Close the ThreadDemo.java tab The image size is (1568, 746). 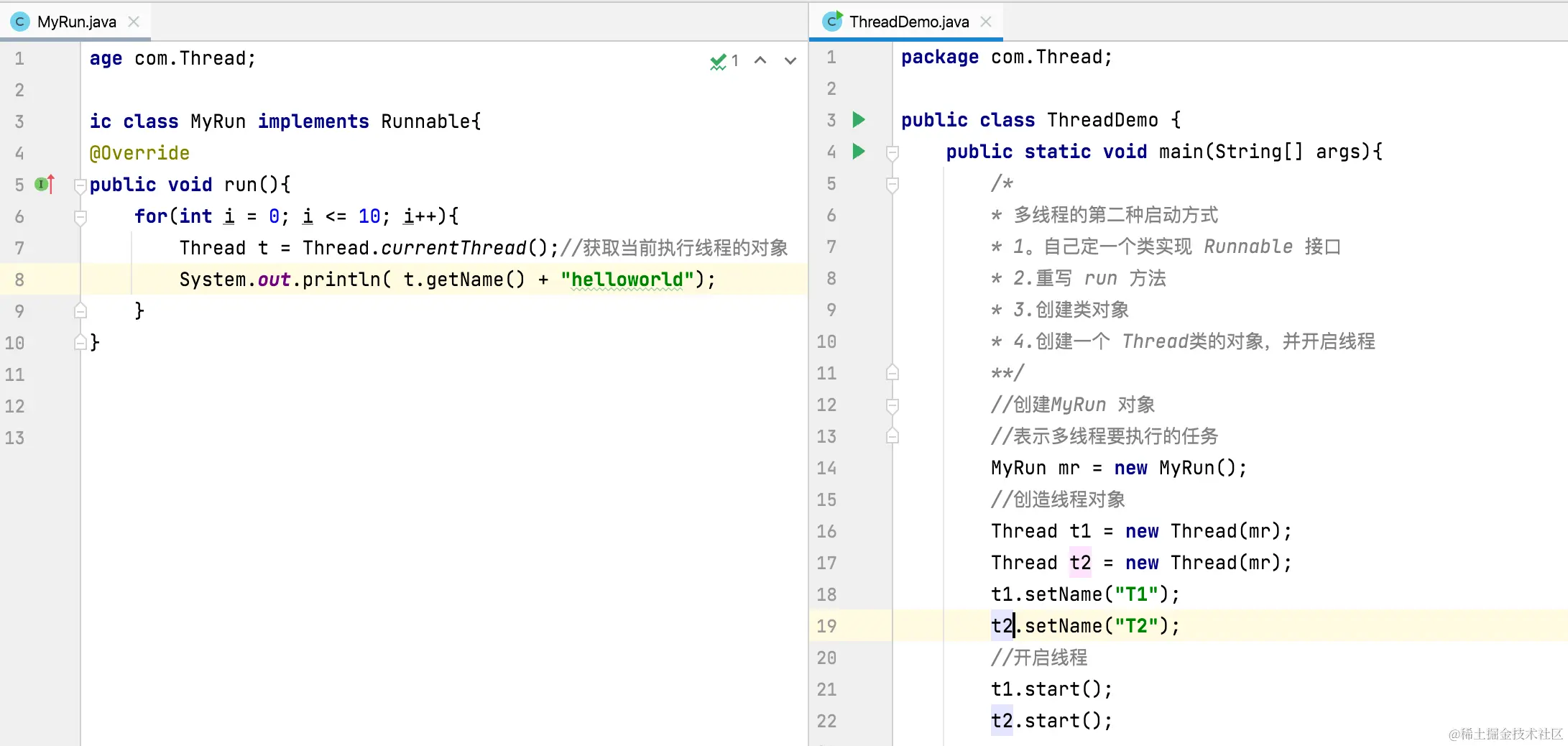pos(986,22)
